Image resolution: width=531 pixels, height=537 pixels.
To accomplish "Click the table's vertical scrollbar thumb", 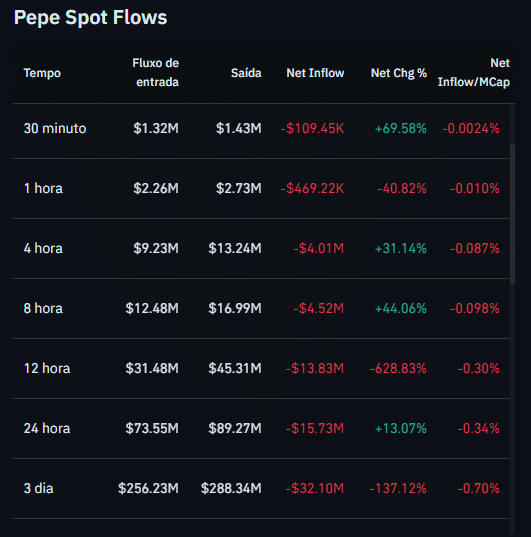I will 513,214.
